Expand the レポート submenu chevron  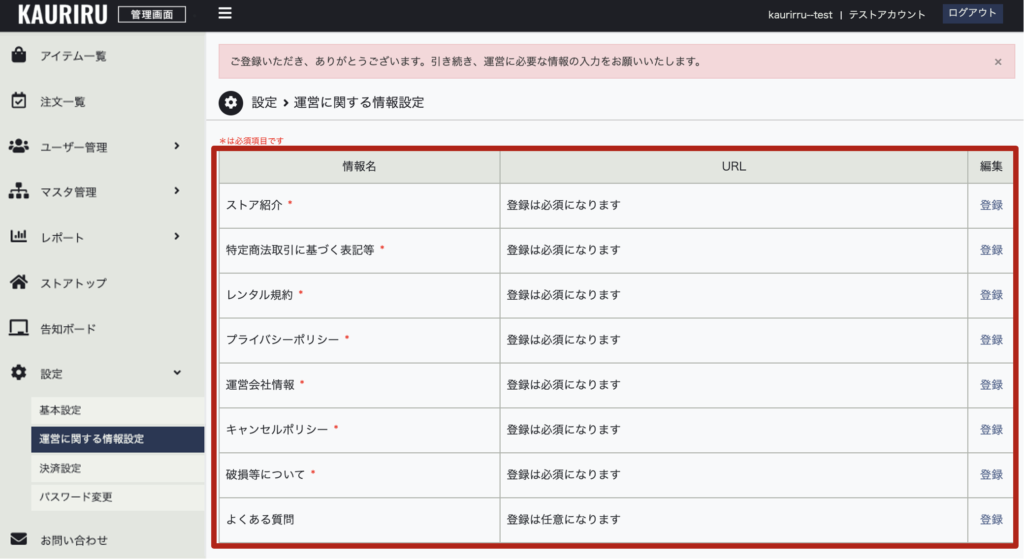(177, 236)
